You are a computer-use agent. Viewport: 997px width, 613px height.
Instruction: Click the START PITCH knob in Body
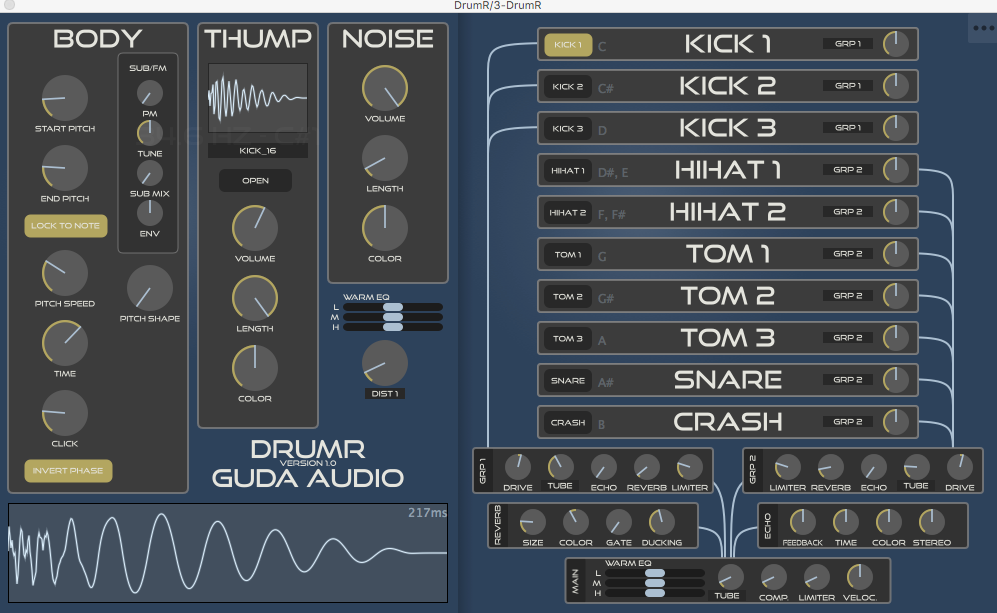[64, 98]
